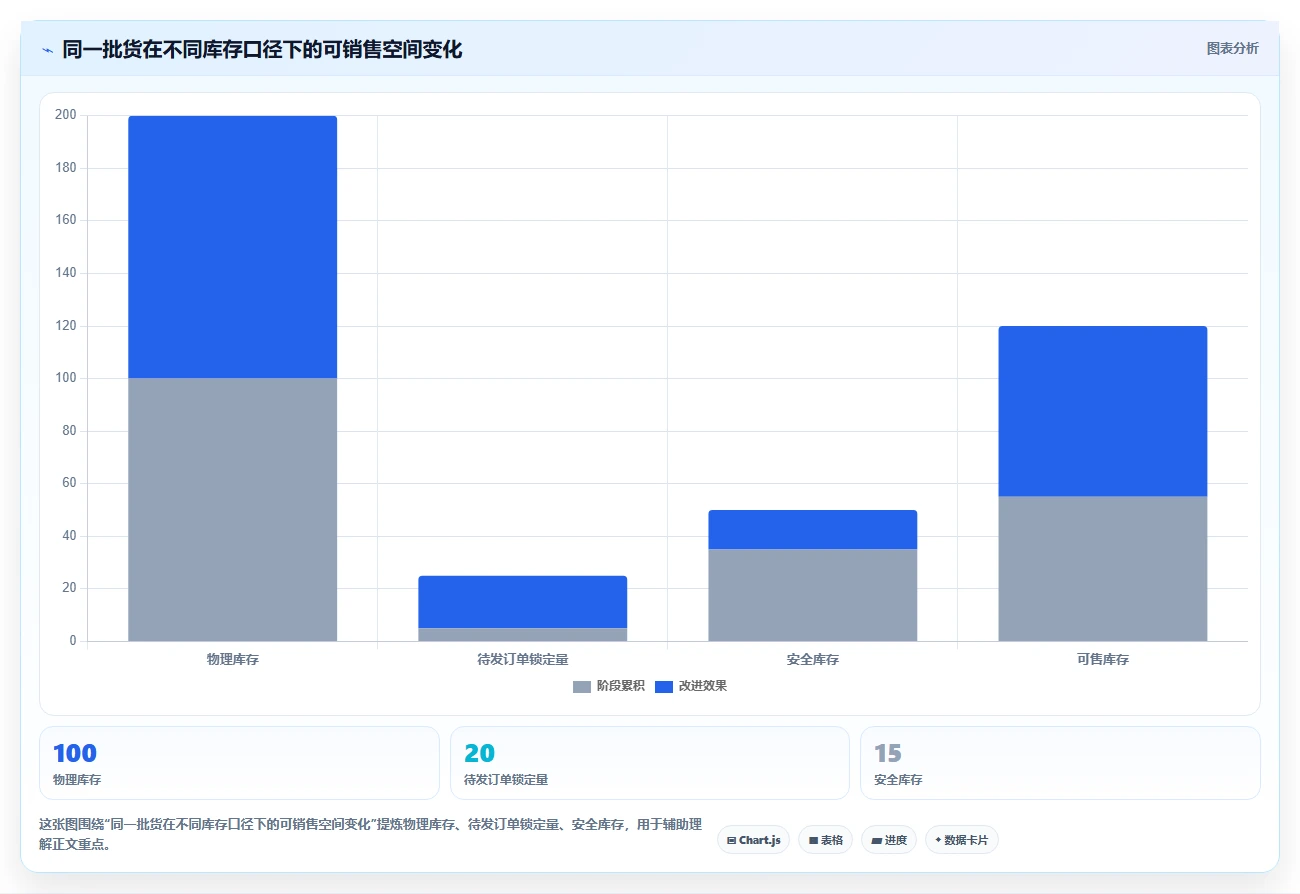Click the 待发订单锁定量 x-axis label

click(x=523, y=660)
